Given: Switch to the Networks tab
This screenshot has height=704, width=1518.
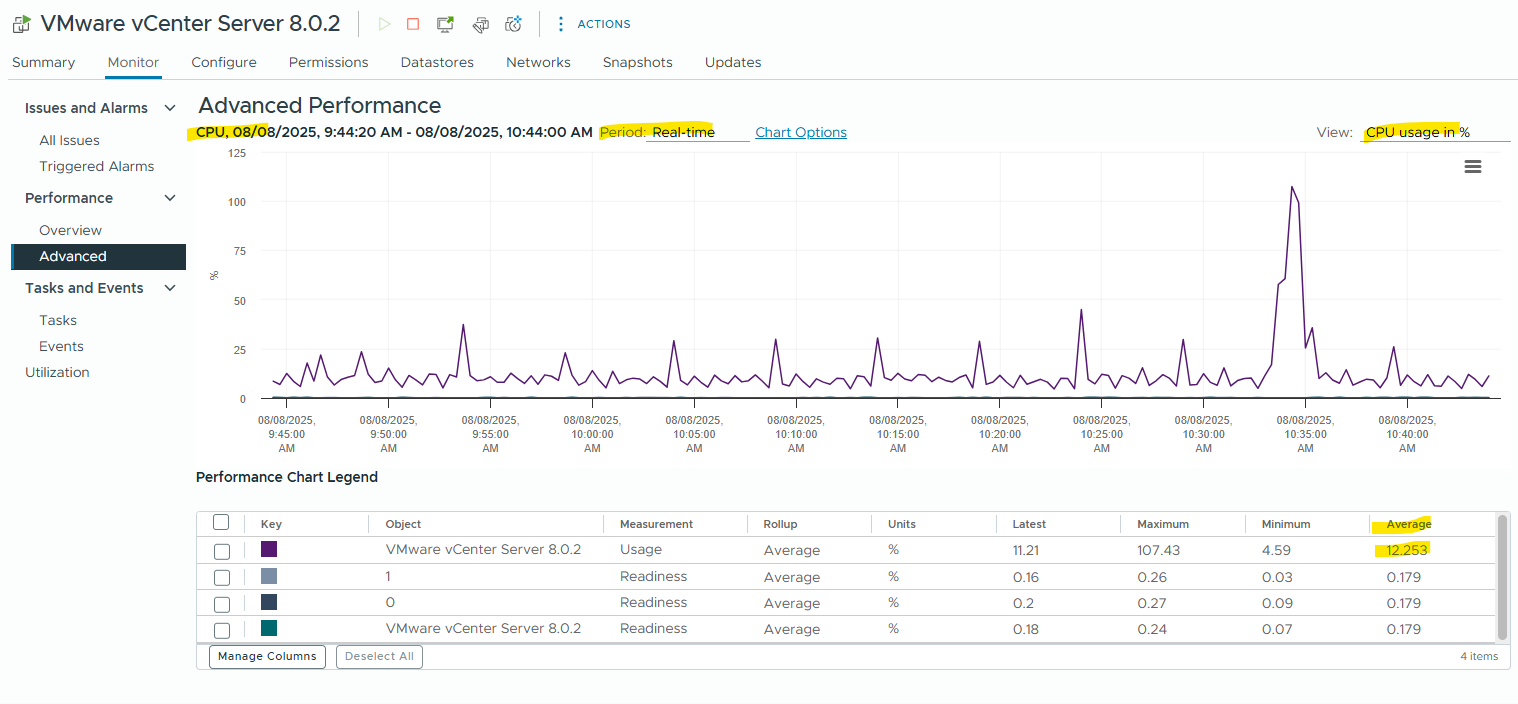Looking at the screenshot, I should [538, 62].
